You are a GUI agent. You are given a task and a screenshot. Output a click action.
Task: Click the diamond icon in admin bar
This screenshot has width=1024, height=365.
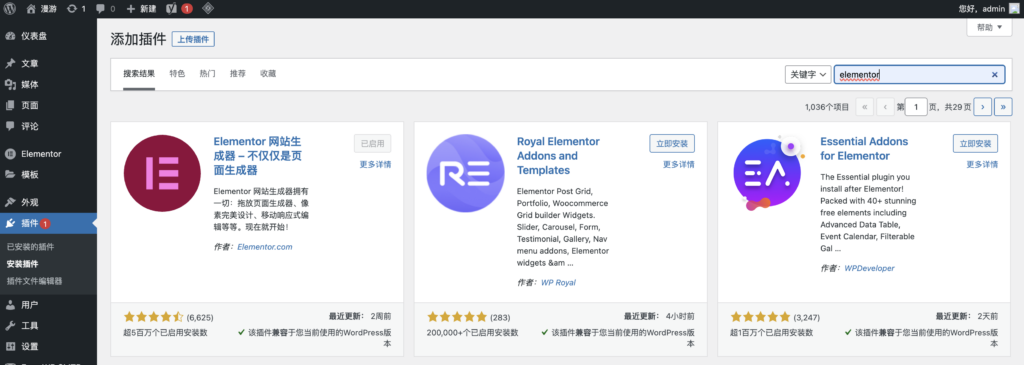tap(208, 9)
